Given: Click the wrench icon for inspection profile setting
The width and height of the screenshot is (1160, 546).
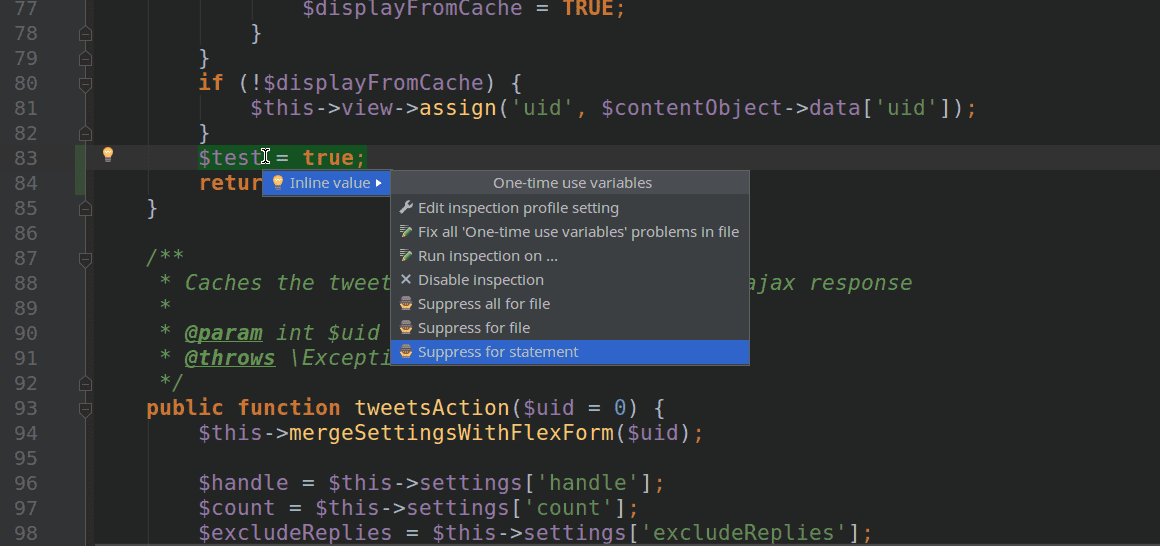Looking at the screenshot, I should tap(405, 208).
